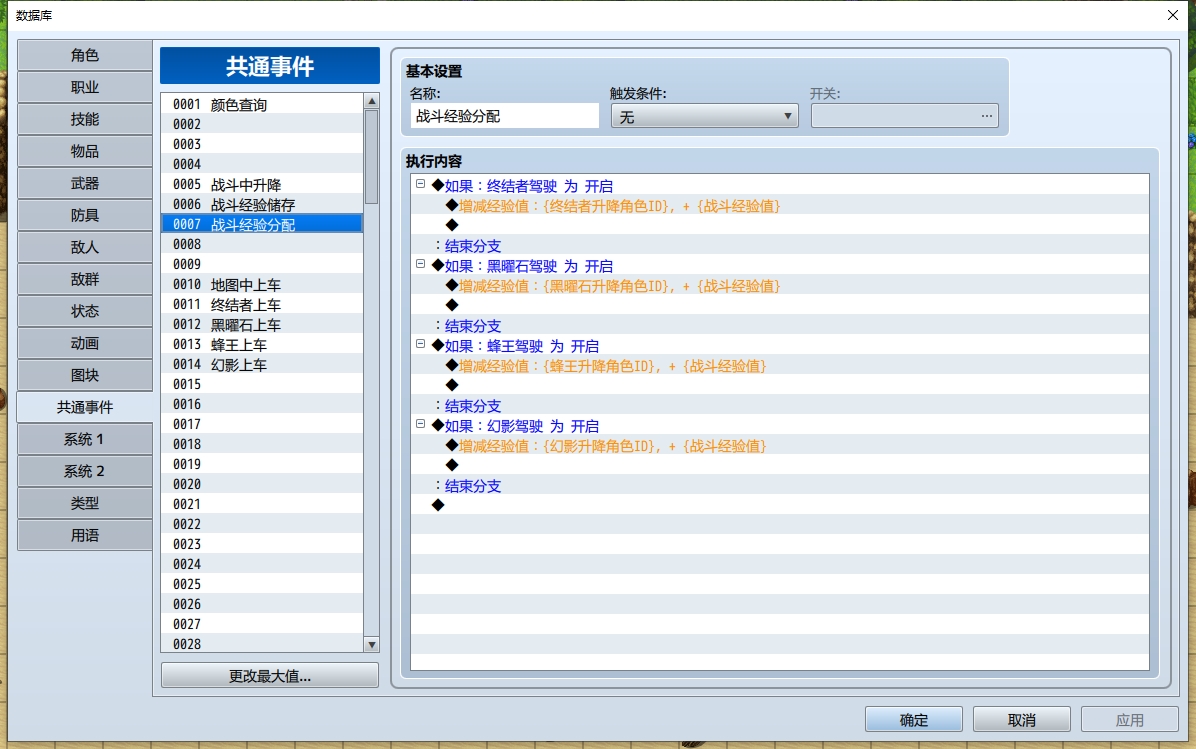Select event 0007 战斗经验分配

coord(262,224)
